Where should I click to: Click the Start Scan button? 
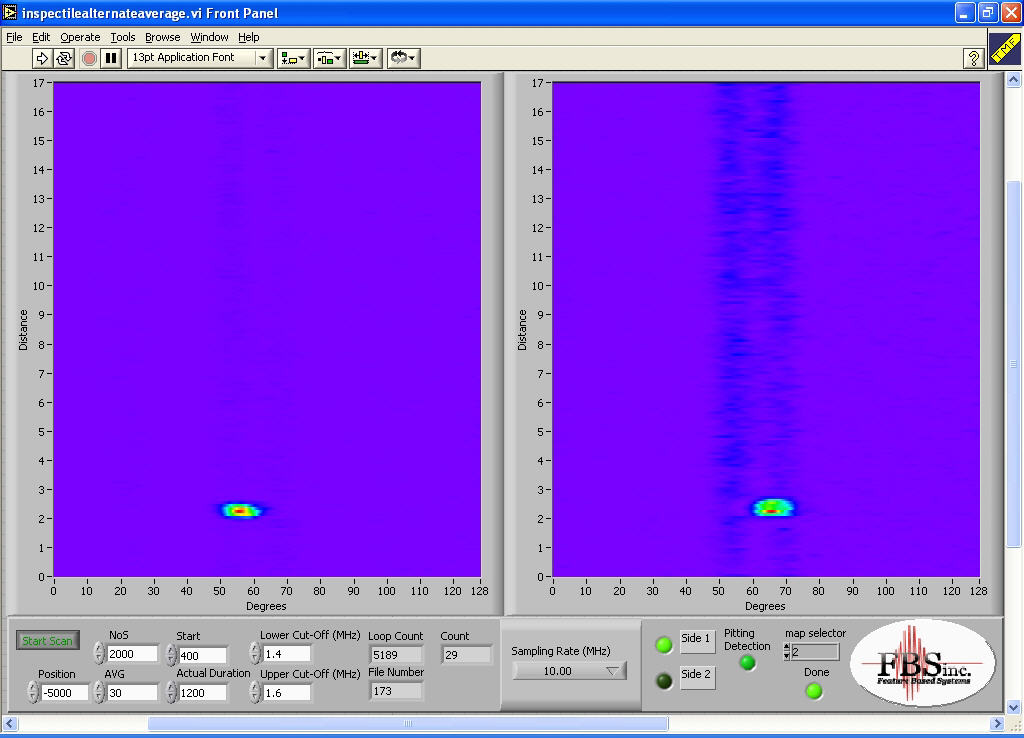[x=47, y=641]
